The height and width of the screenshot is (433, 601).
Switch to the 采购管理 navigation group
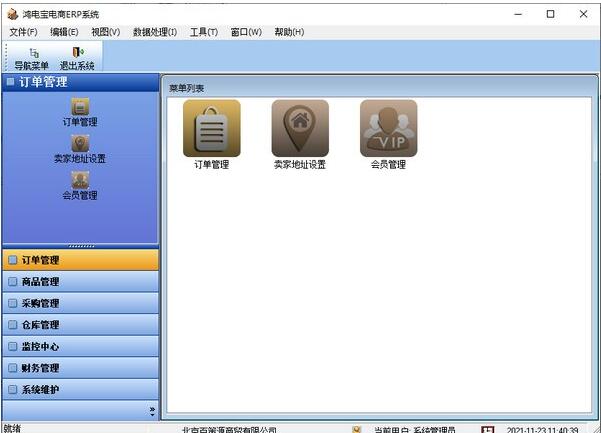[80, 303]
